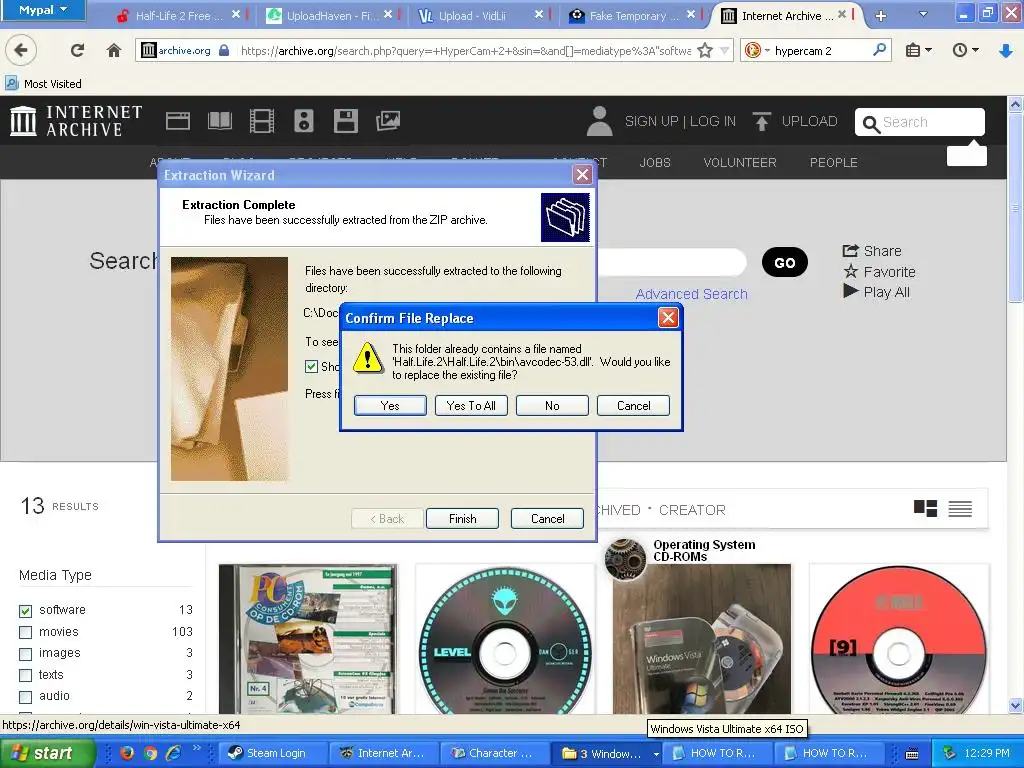
Task: Click the Archive header Search field
Action: 920,122
